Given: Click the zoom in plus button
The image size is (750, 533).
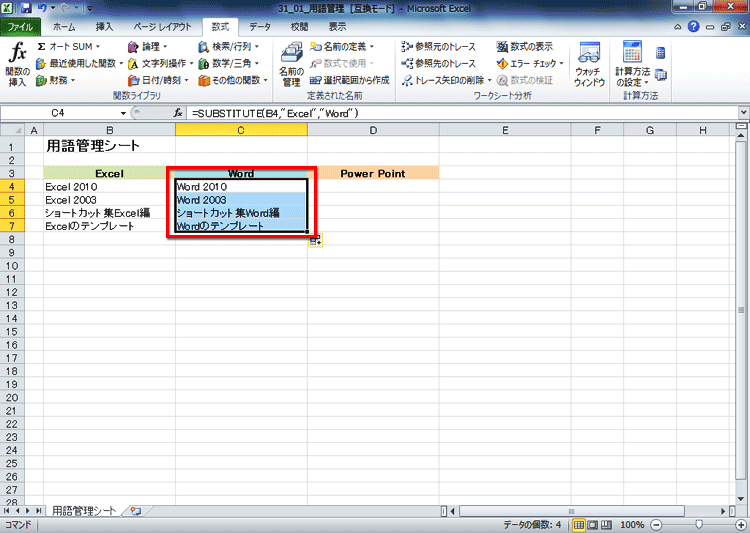Looking at the screenshot, I should coord(741,525).
